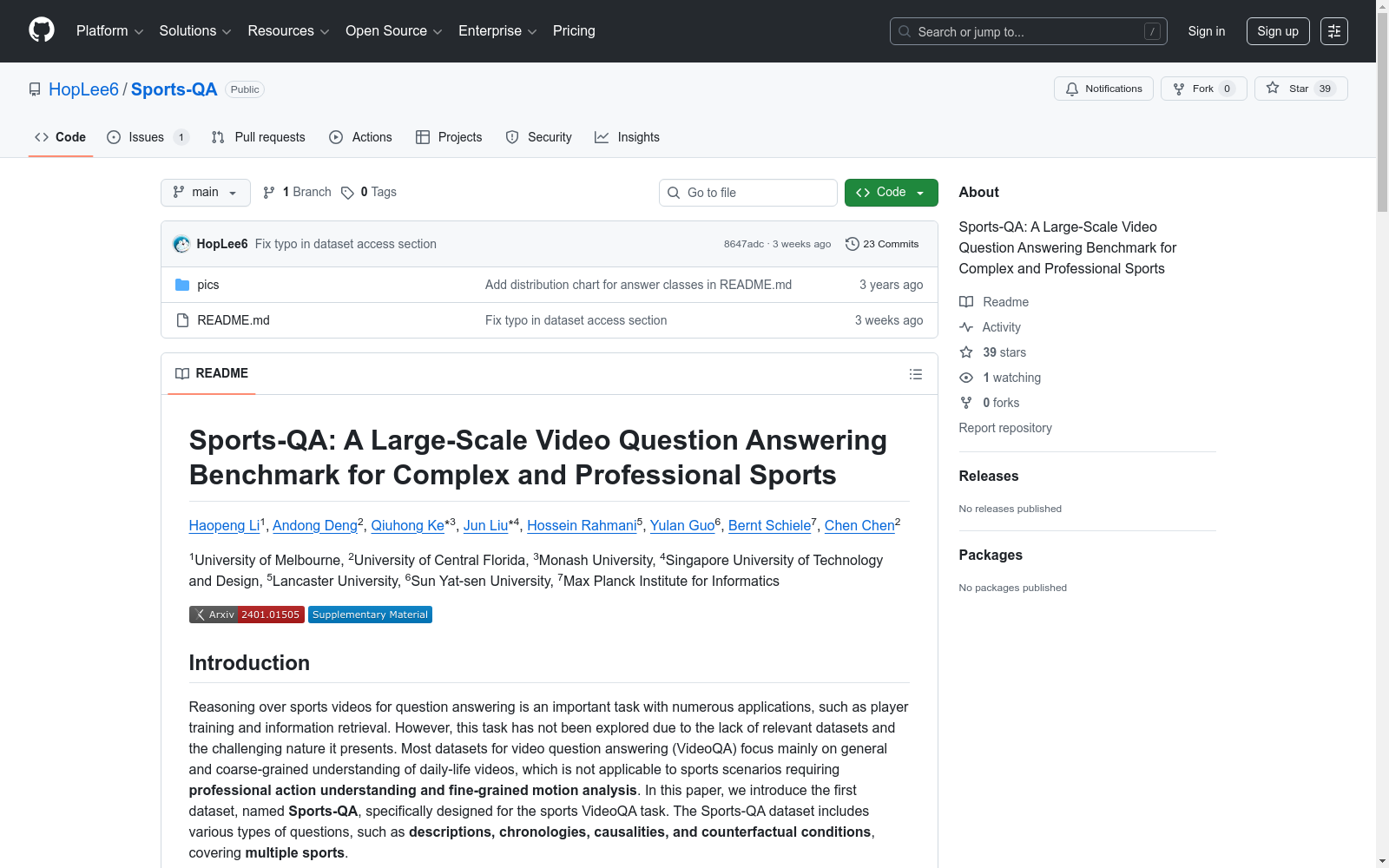Viewport: 1389px width, 868px height.
Task: Open the Packages section heading
Action: [x=991, y=555]
